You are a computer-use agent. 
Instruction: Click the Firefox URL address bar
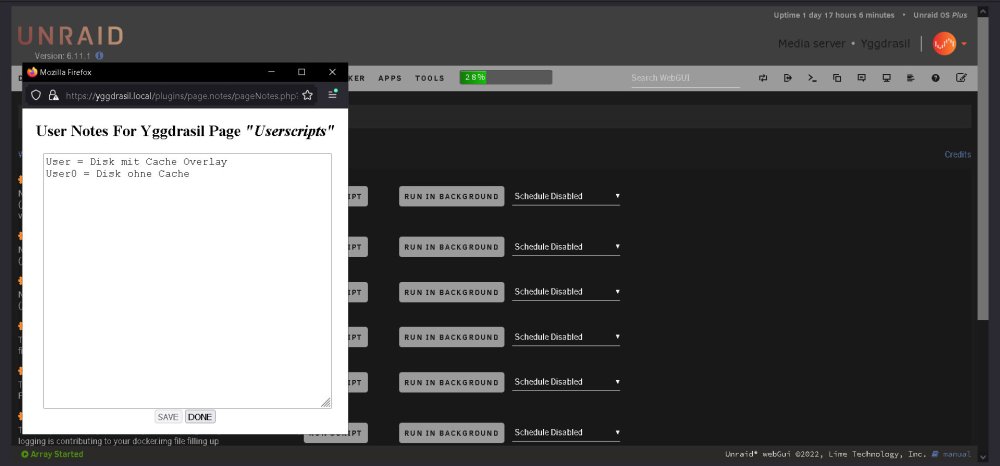[x=181, y=95]
